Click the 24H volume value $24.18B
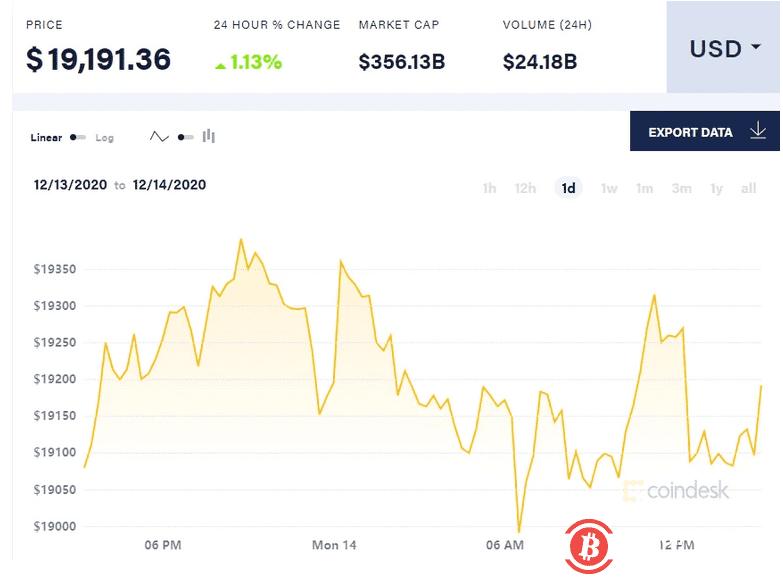 tap(540, 62)
